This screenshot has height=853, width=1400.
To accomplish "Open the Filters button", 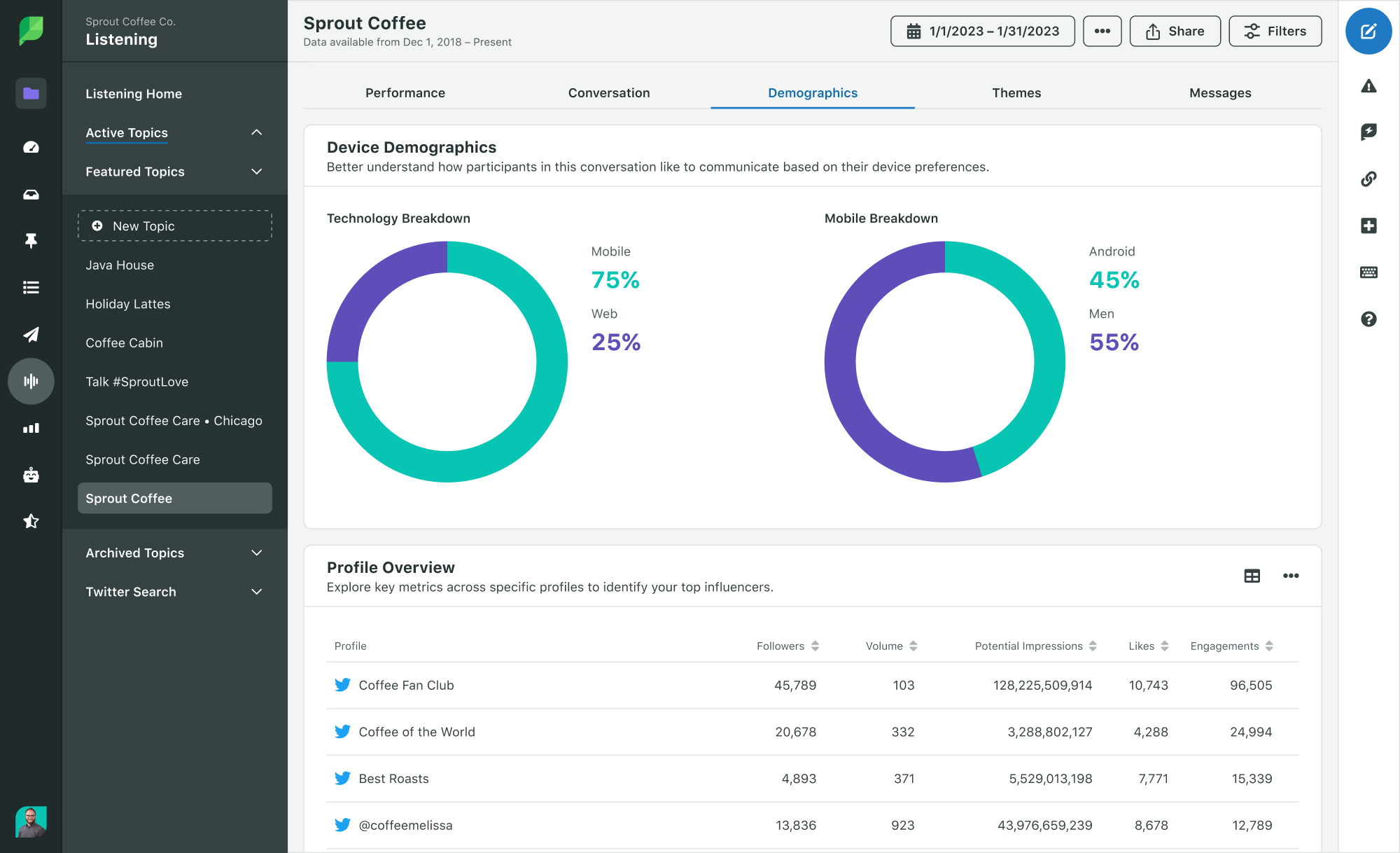I will coord(1275,31).
